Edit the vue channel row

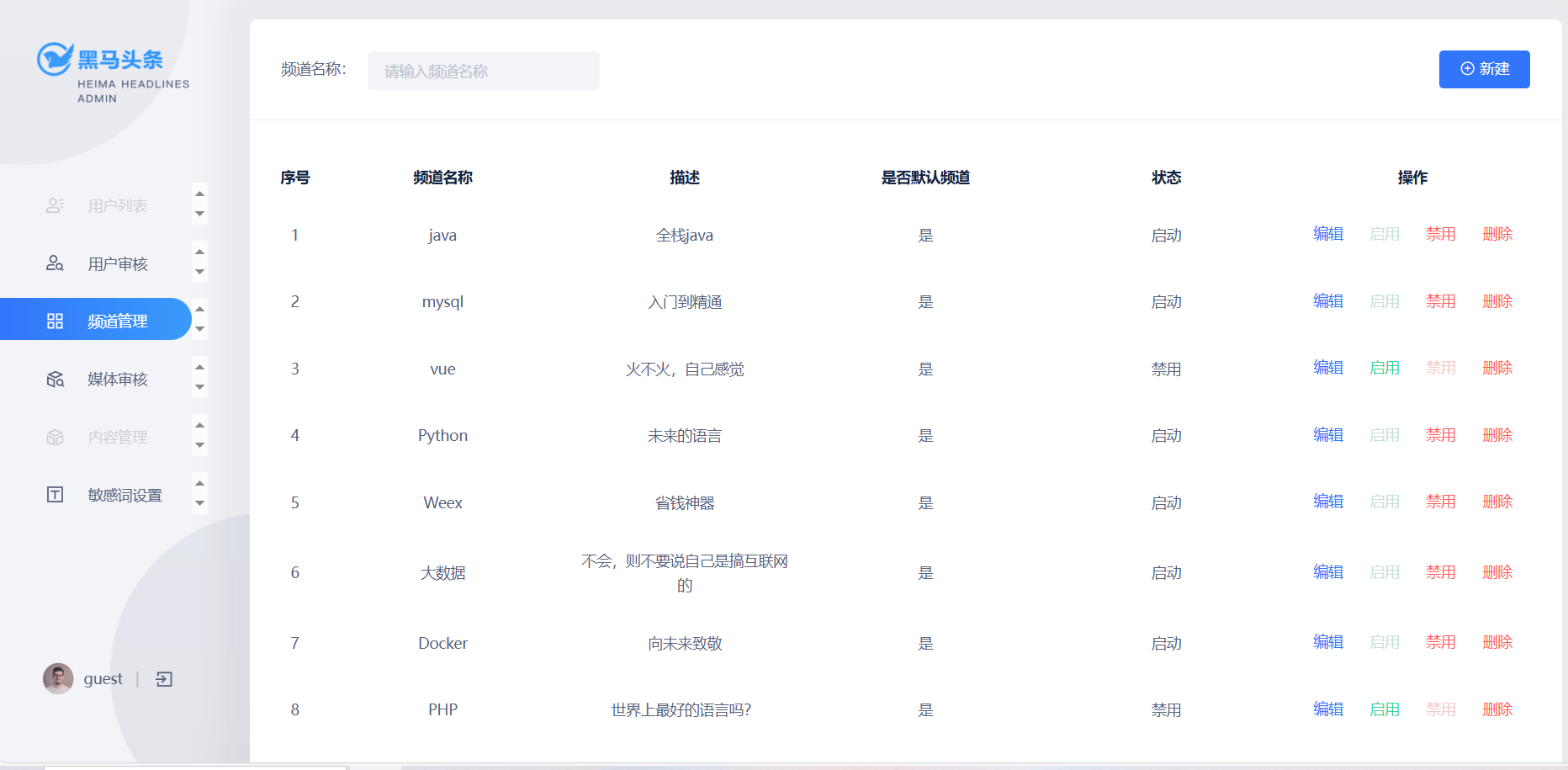tap(1328, 368)
